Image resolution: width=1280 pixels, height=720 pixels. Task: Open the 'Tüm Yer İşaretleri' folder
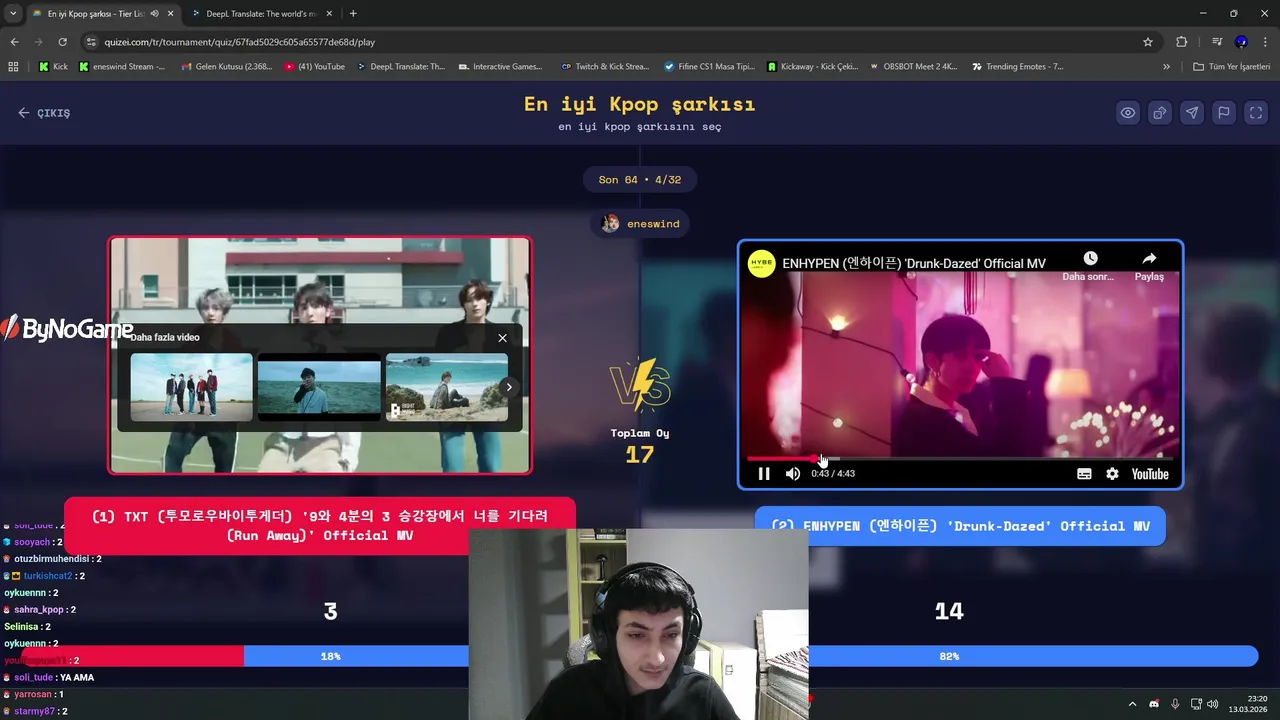(1231, 67)
